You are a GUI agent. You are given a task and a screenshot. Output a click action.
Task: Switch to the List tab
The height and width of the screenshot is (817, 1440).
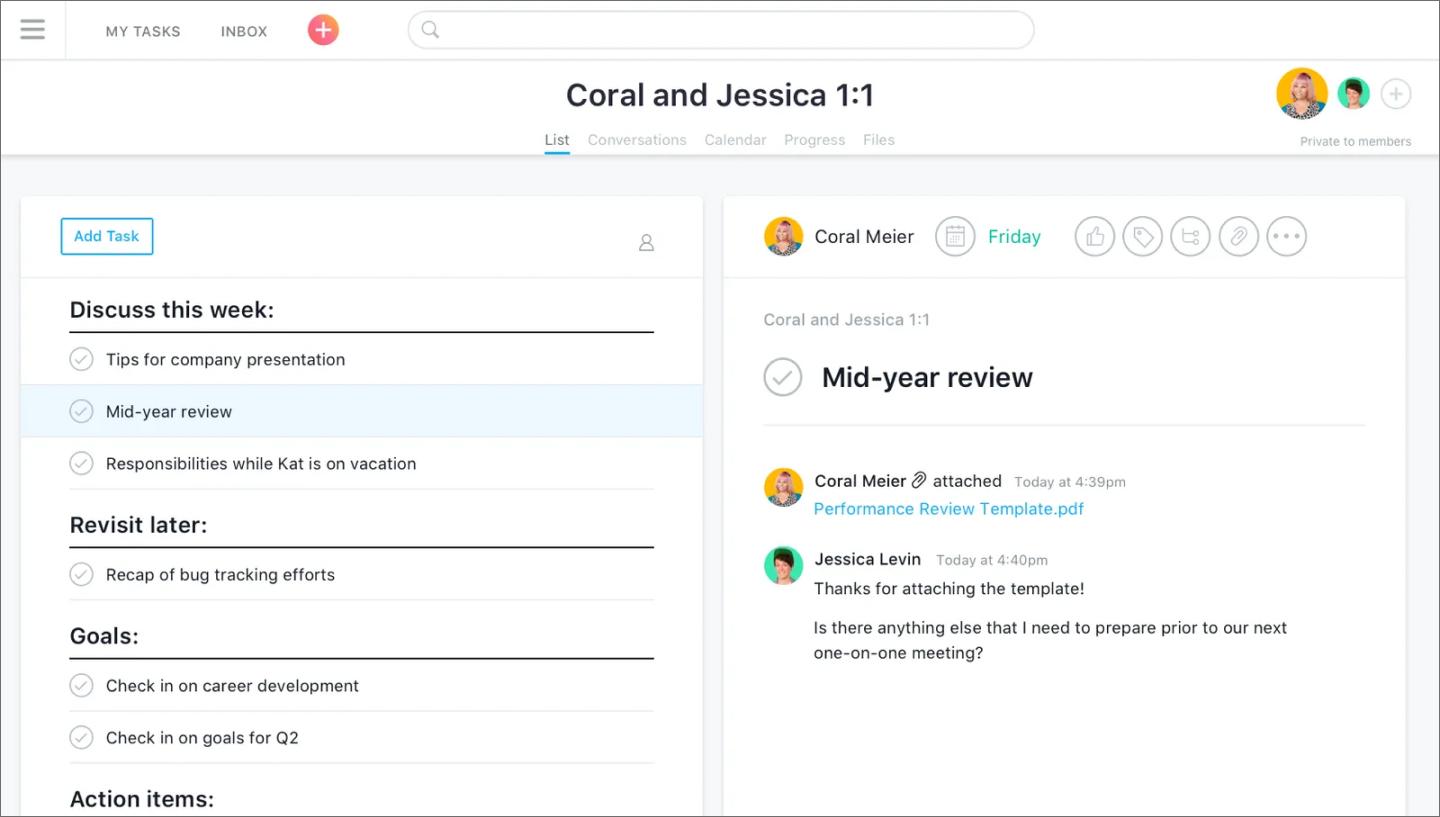click(557, 140)
